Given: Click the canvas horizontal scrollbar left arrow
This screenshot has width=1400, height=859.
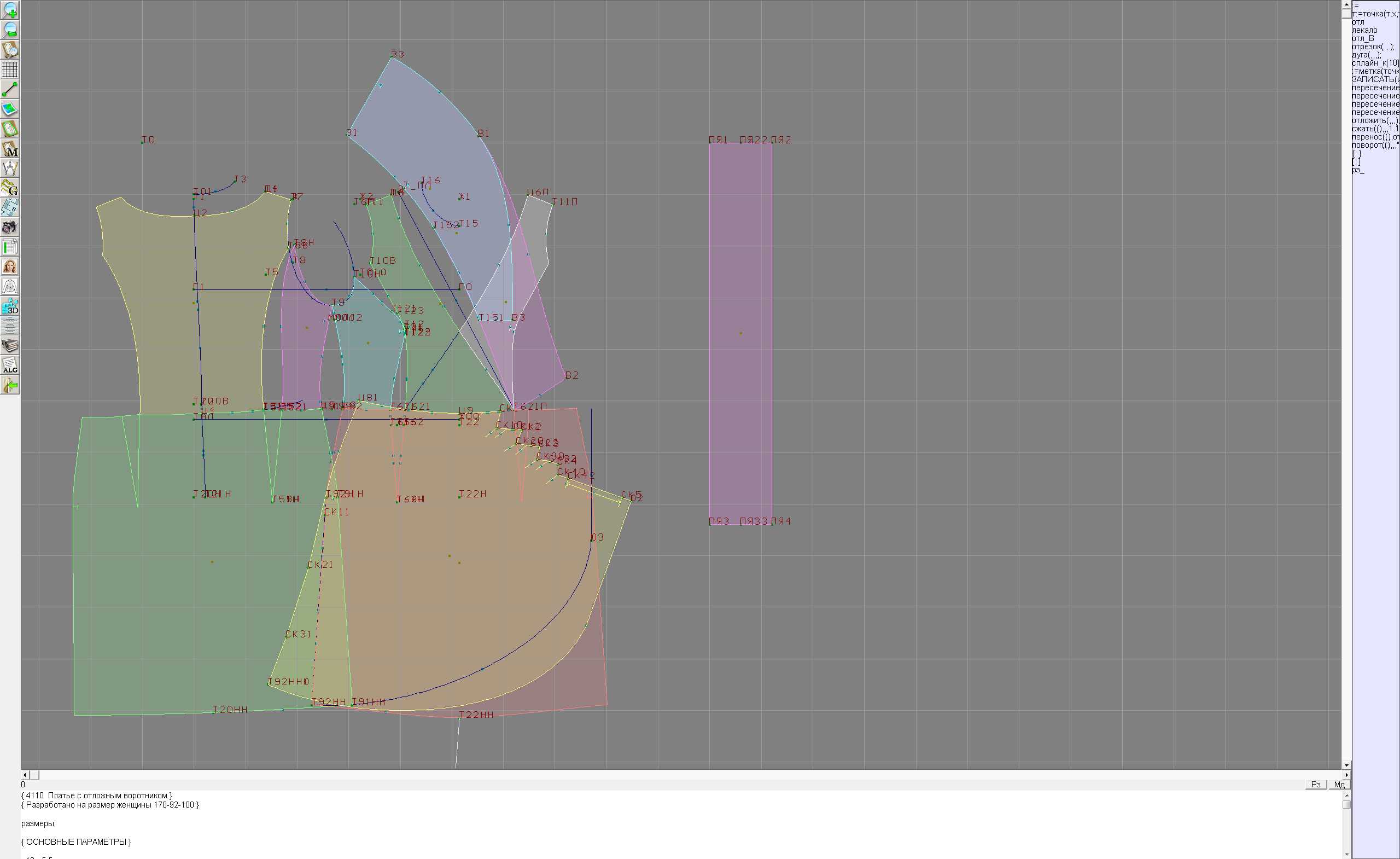Looking at the screenshot, I should click(x=25, y=775).
